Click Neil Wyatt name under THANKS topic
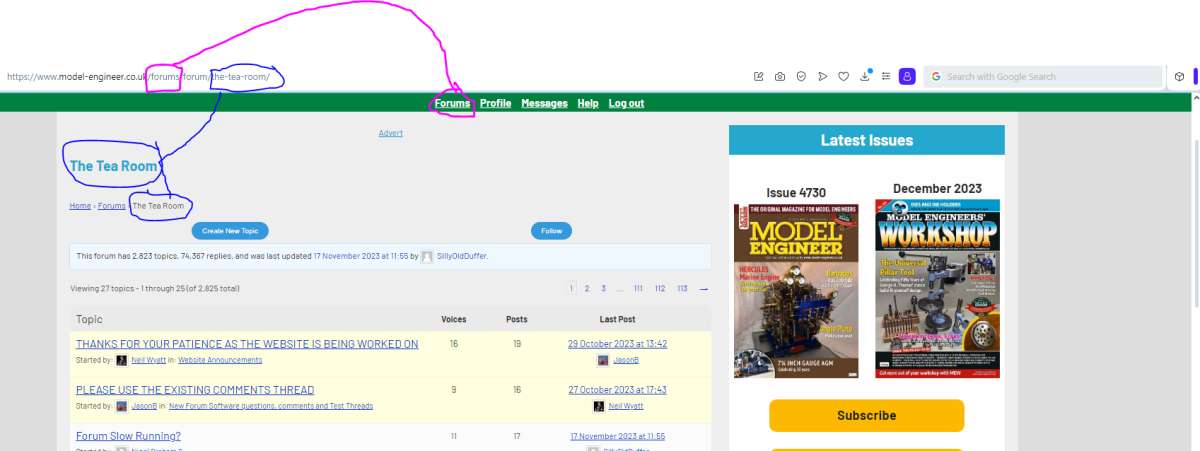The image size is (1200, 451). tap(147, 360)
